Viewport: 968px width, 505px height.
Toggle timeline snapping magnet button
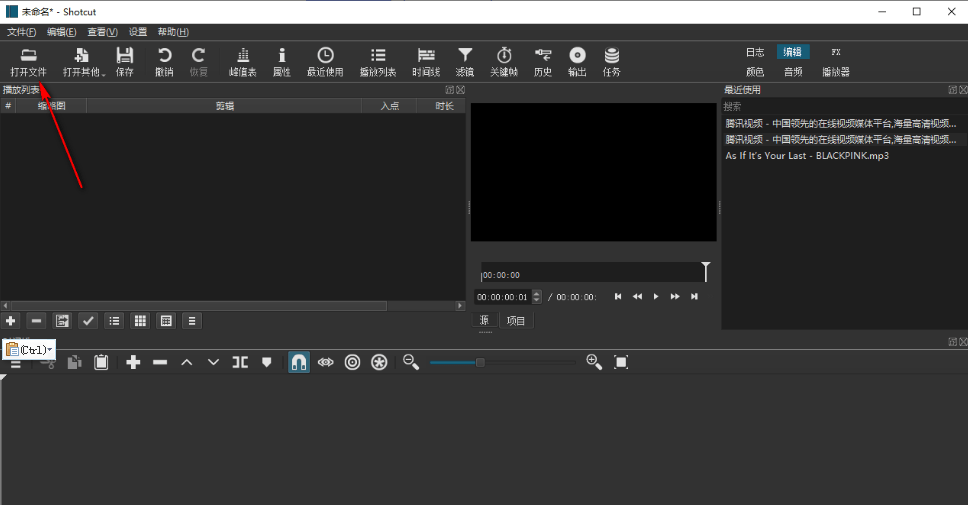(299, 362)
